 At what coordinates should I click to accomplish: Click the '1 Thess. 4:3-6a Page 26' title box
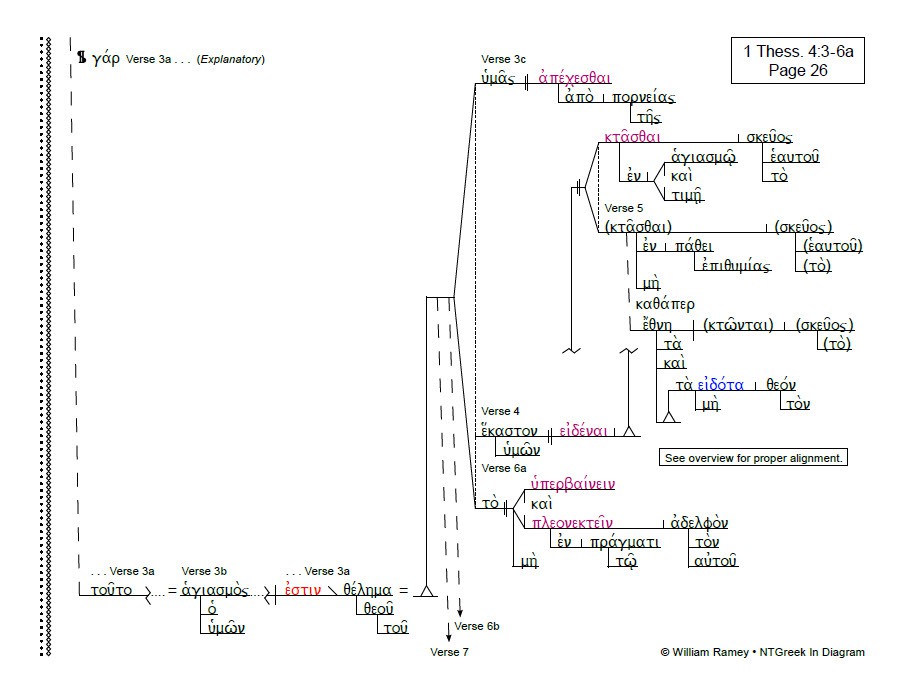coord(798,60)
